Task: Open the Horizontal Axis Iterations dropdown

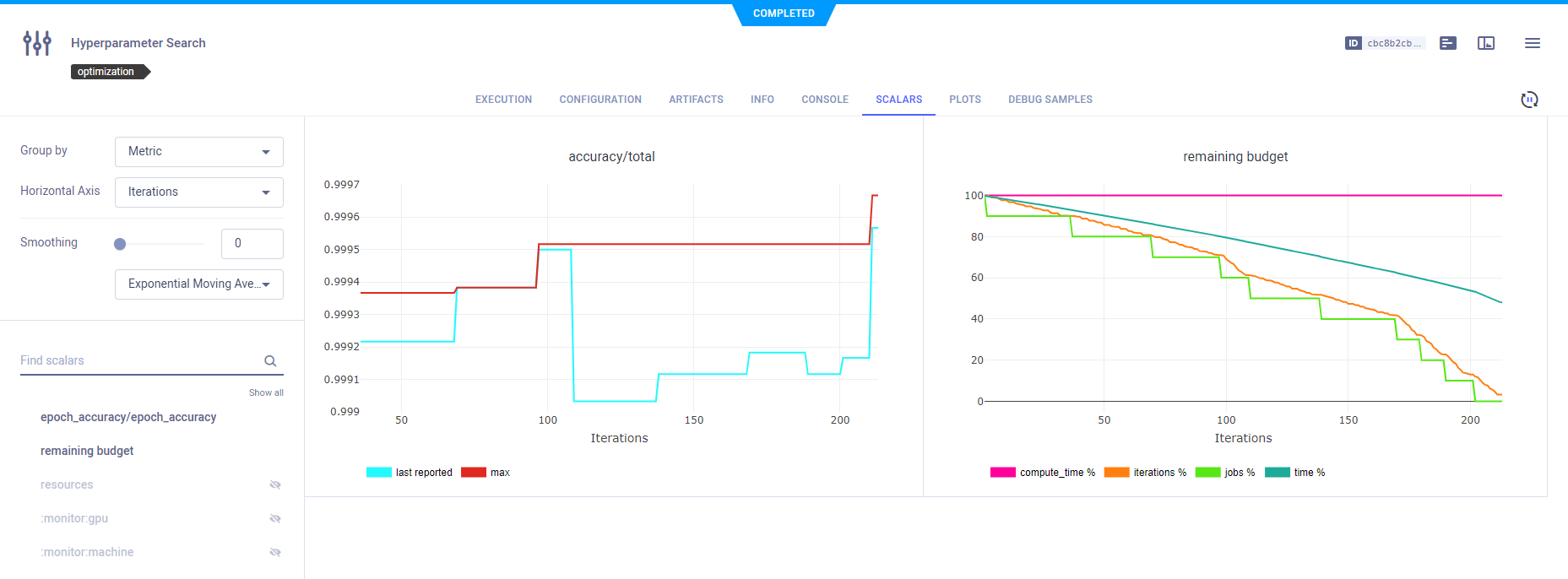Action: pyautogui.click(x=198, y=192)
